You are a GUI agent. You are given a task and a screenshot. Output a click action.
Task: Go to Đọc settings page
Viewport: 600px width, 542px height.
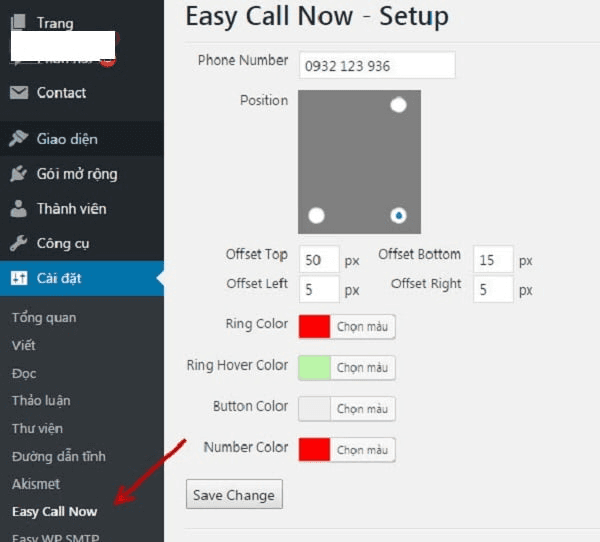(24, 373)
